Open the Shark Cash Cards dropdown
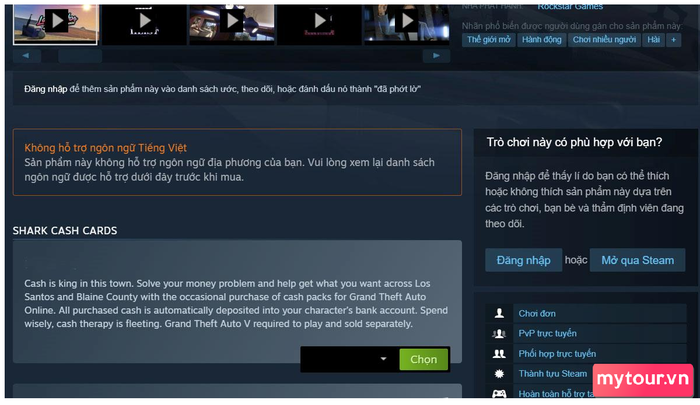The height and width of the screenshot is (405, 700). click(x=350, y=359)
